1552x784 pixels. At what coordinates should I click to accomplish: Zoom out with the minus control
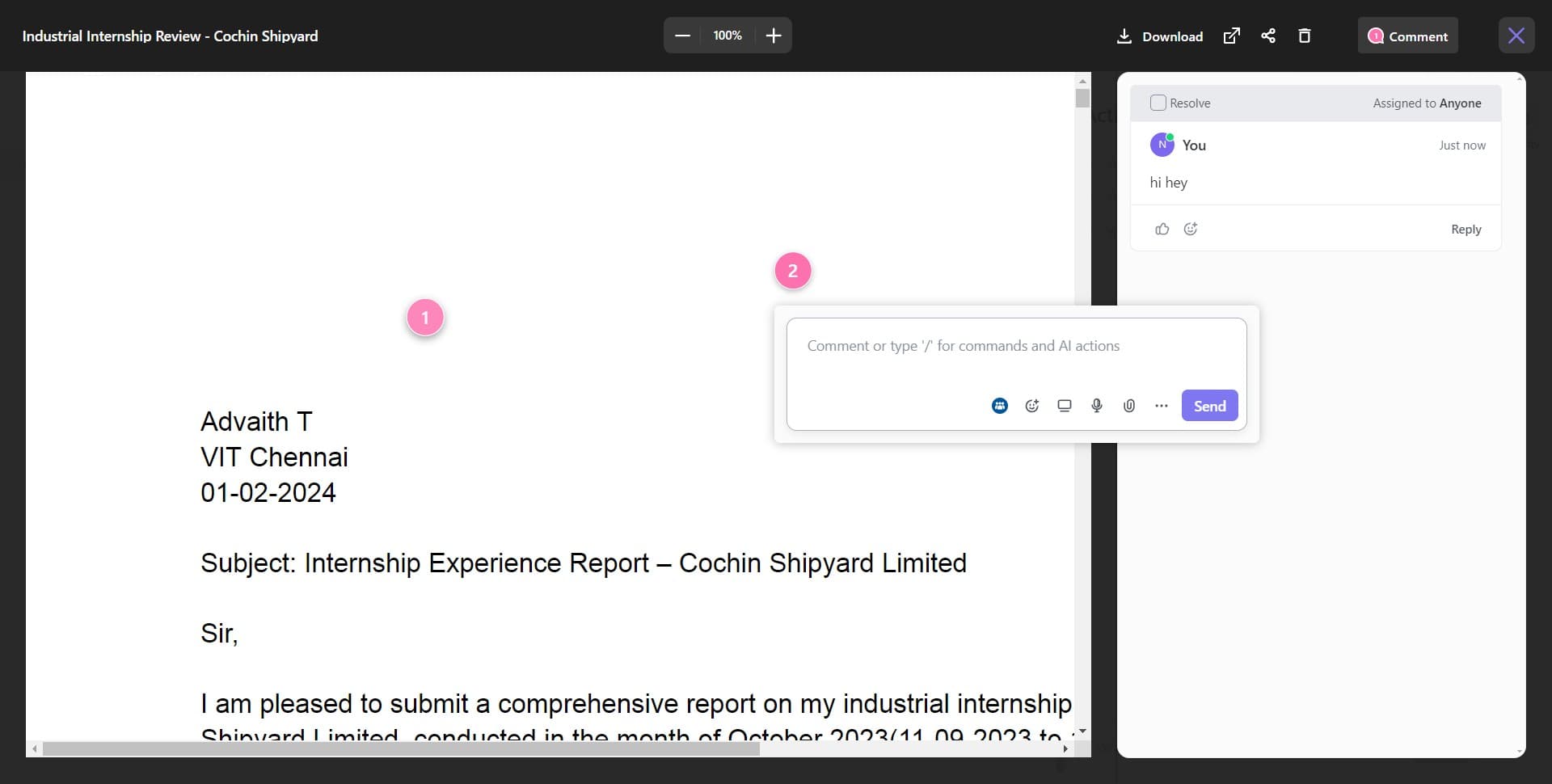[681, 36]
